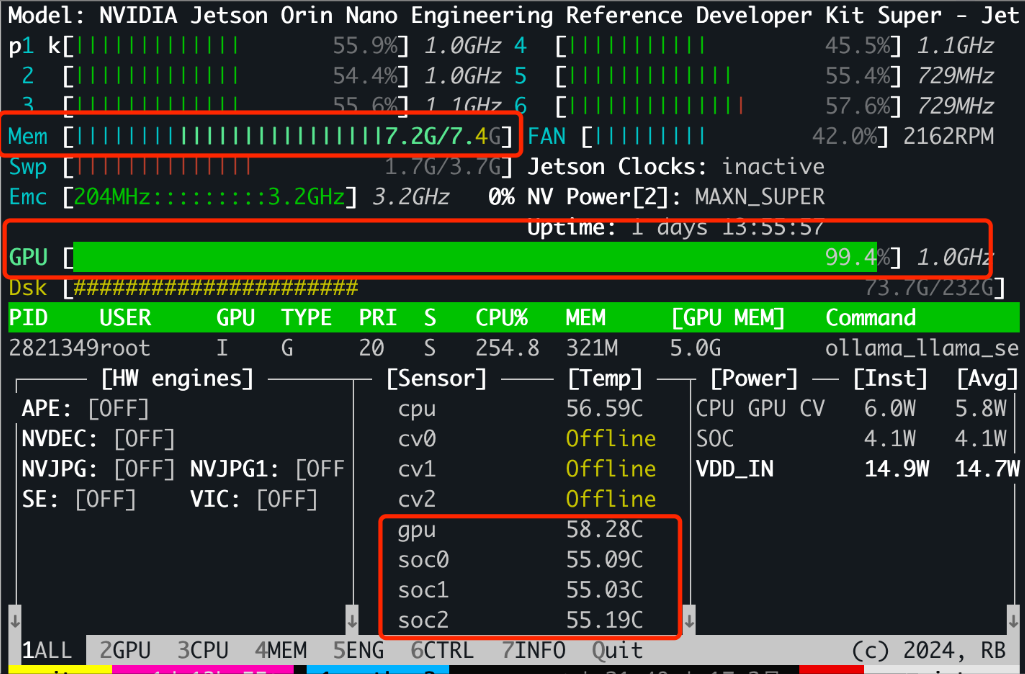1025x674 pixels.
Task: Click the Command column header
Action: 870,318
